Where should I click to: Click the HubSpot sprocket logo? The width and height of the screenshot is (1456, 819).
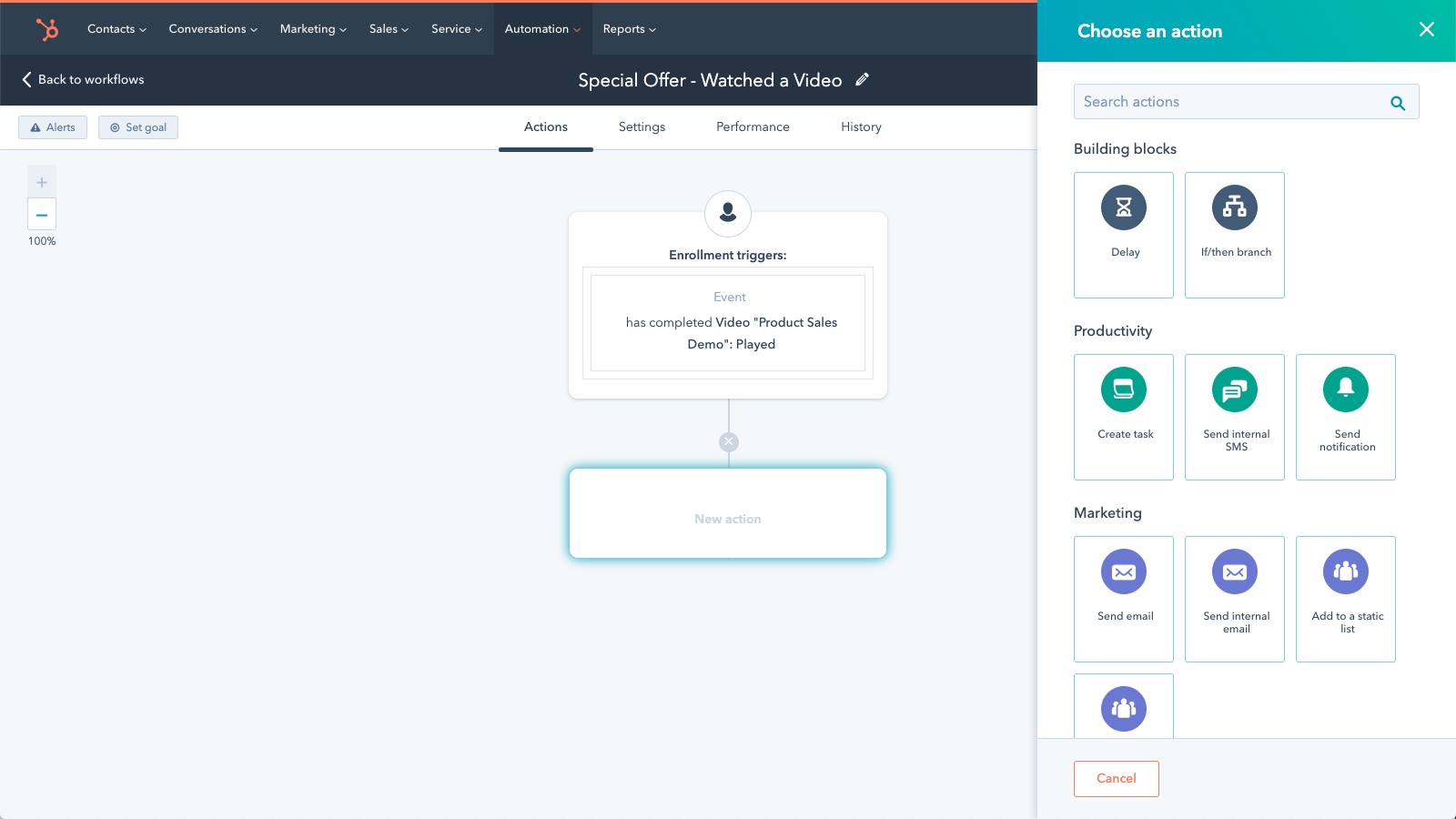pyautogui.click(x=48, y=28)
